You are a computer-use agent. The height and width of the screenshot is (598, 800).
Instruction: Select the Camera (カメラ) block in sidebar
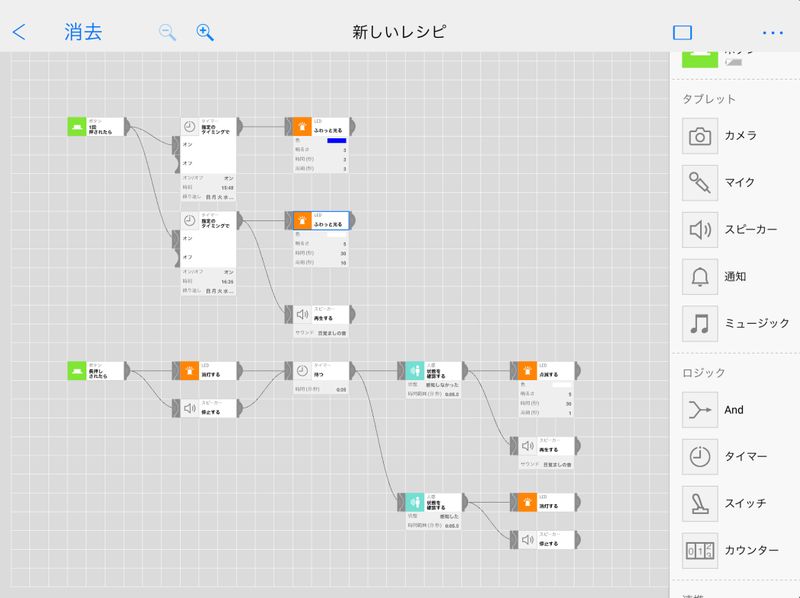[700, 135]
